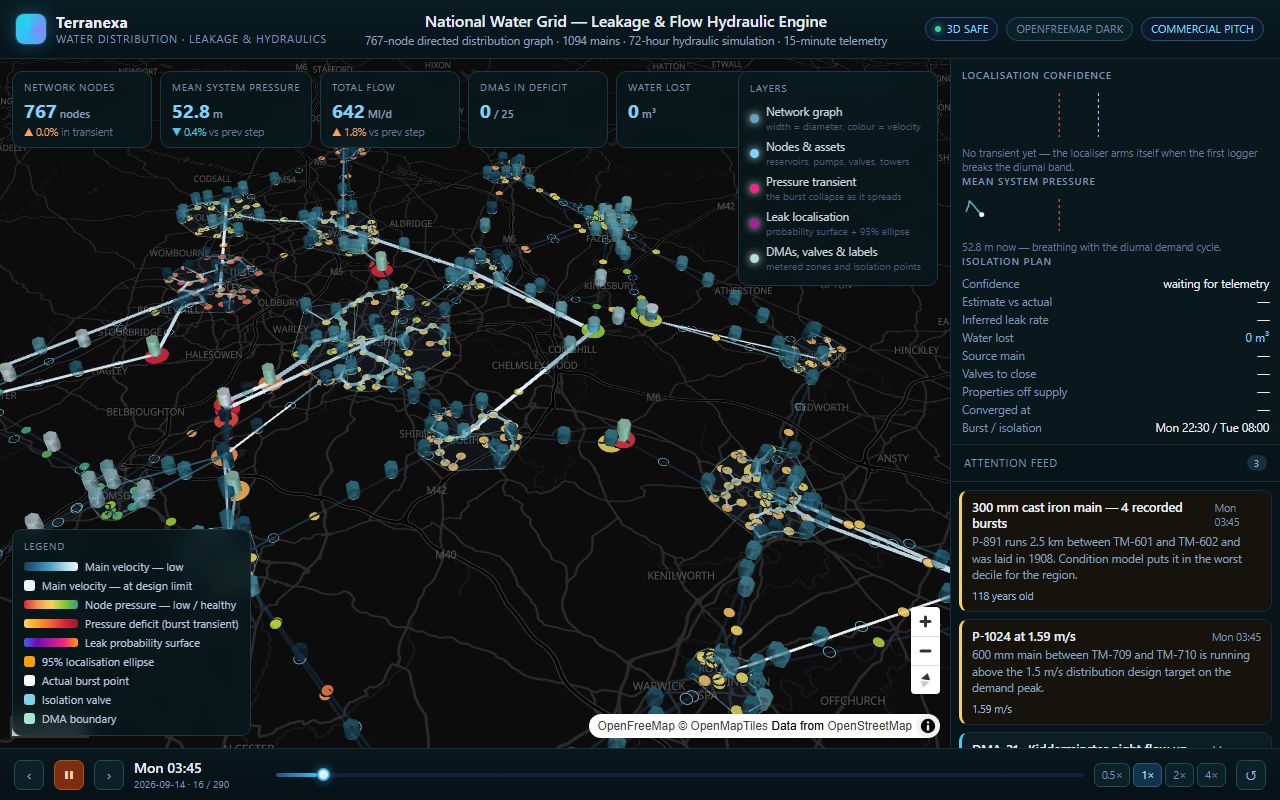Screen dimensions: 1280x800
Task: Zoom in on the map
Action: point(926,622)
